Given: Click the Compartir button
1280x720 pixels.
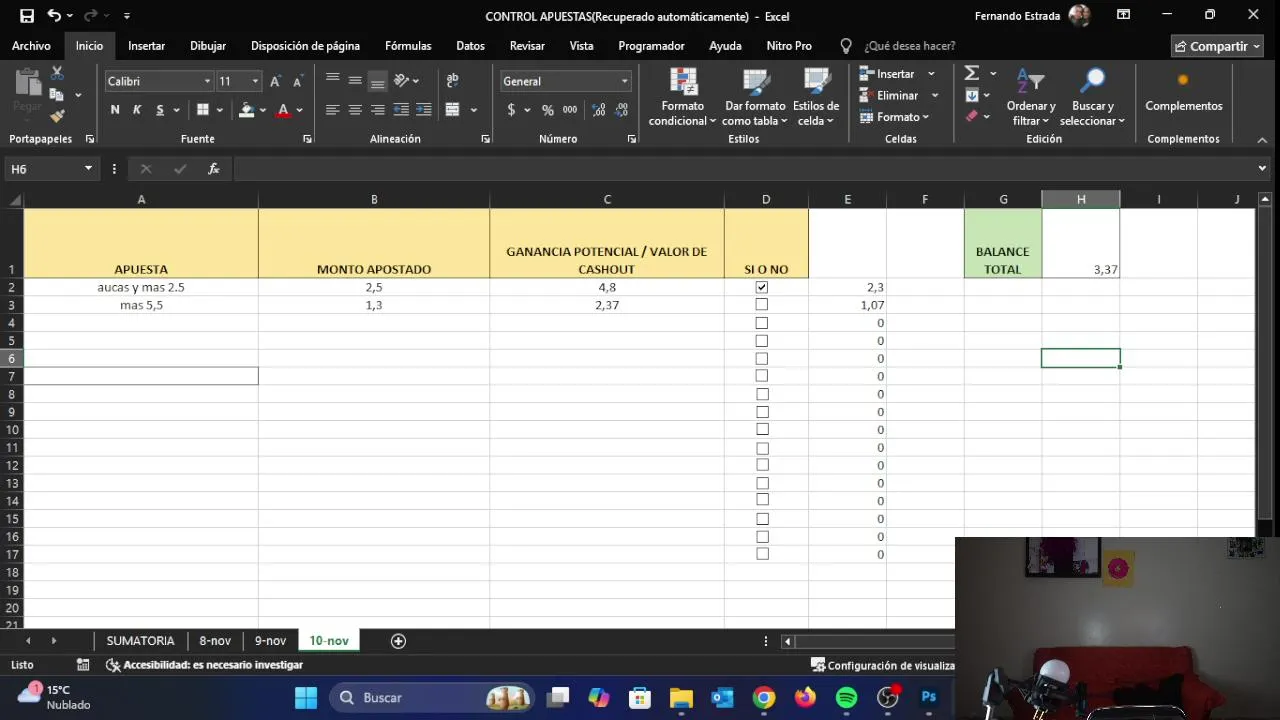Looking at the screenshot, I should point(1217,46).
